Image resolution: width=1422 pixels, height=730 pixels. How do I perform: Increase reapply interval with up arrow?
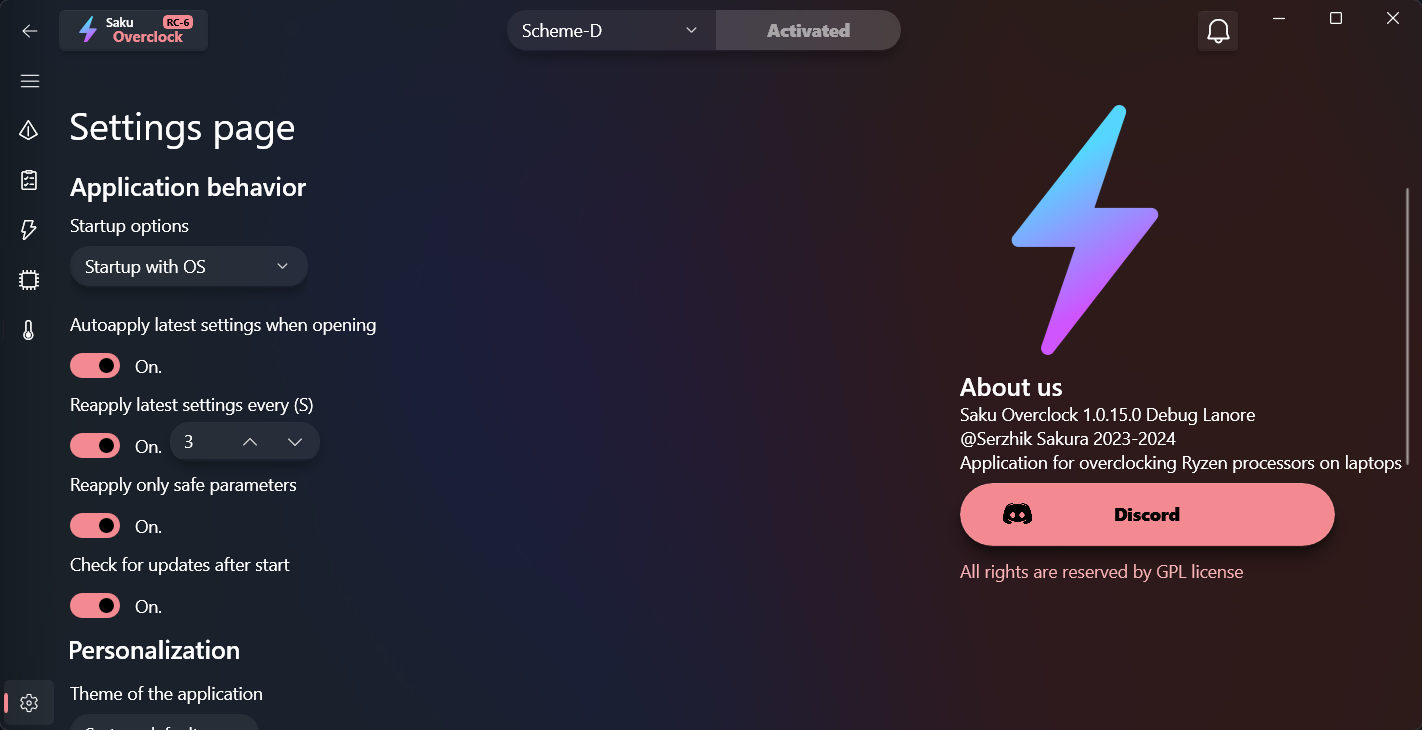pos(250,442)
